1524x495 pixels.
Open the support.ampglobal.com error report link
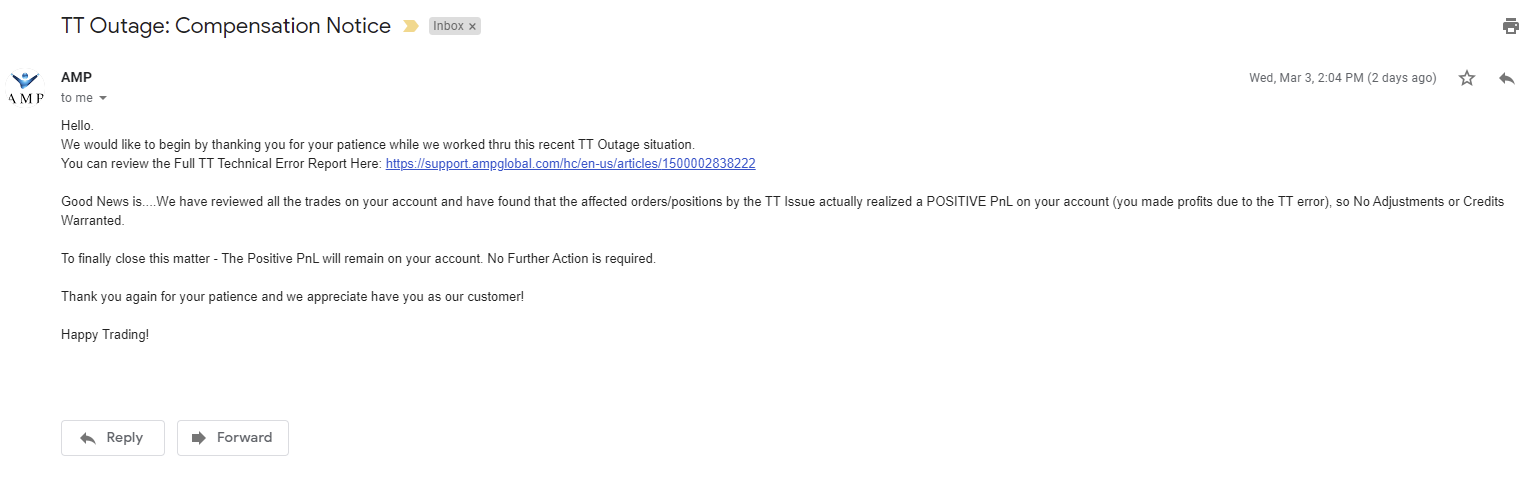coord(570,164)
